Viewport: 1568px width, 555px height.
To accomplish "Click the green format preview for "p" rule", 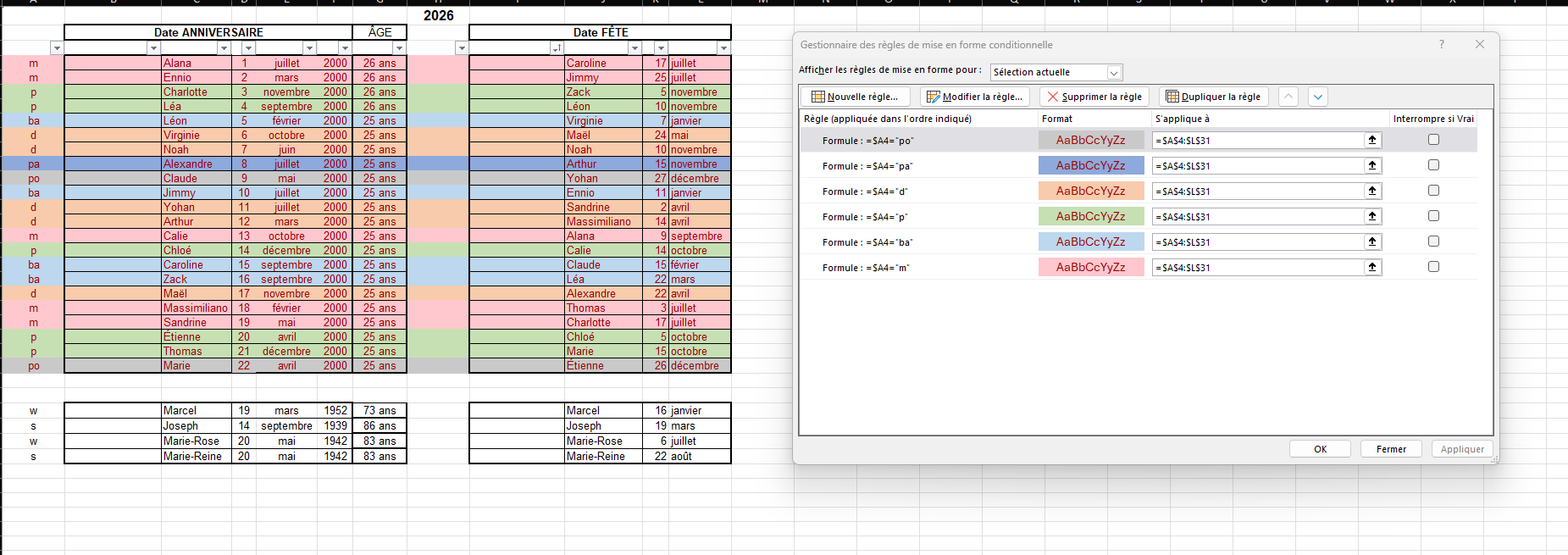I will pos(1090,217).
